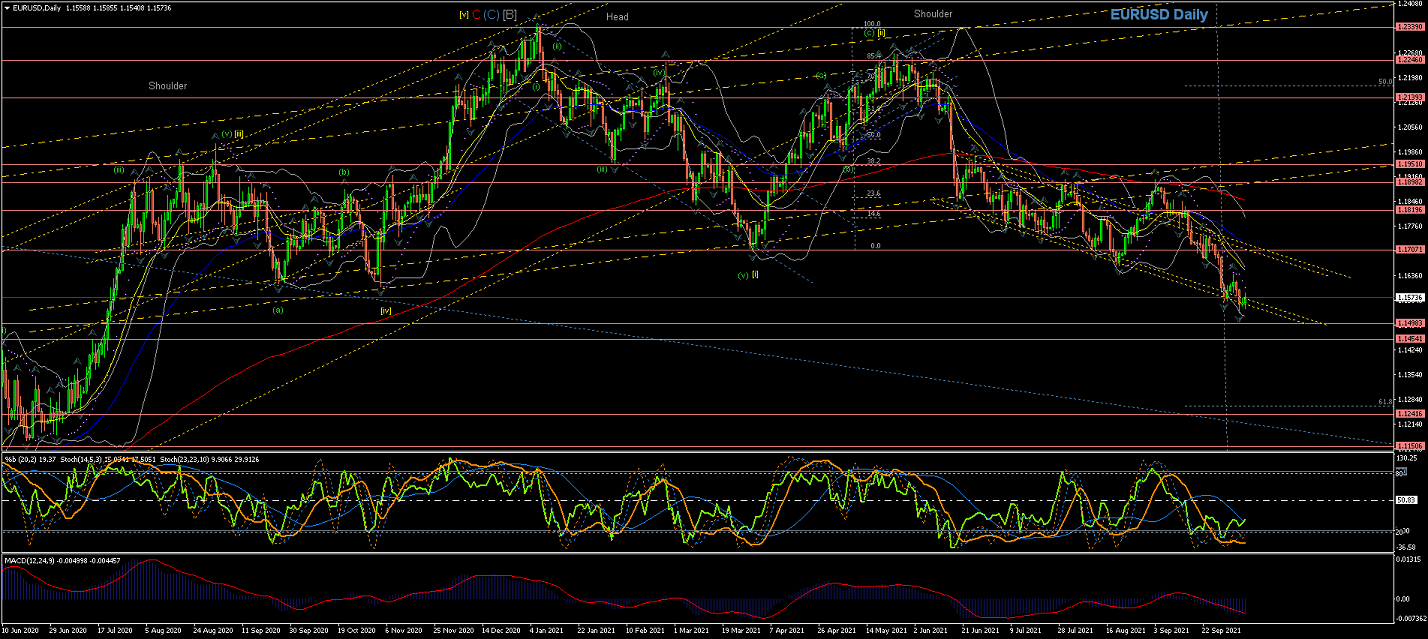Select the Fibonacci 100.0 level label
Screen dimensions: 1428x639
(x=871, y=24)
